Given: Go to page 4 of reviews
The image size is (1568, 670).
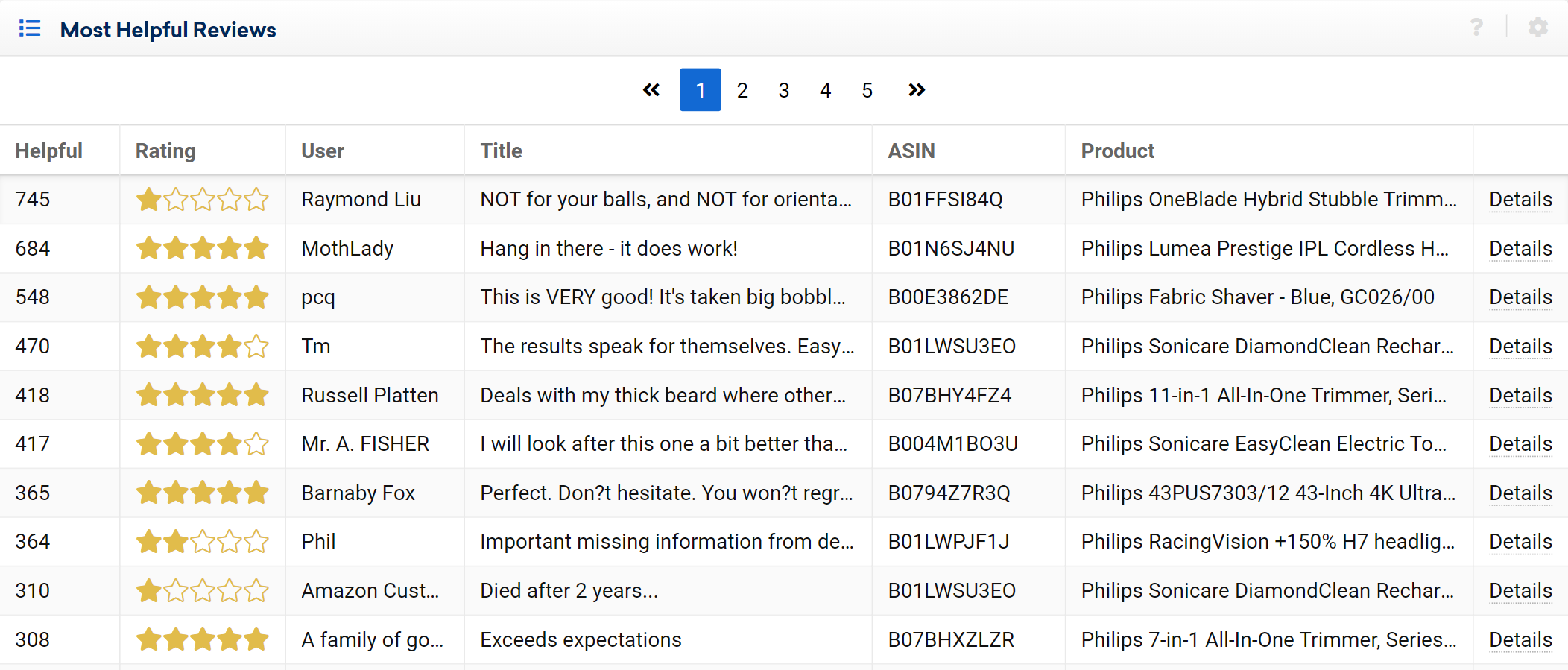Looking at the screenshot, I should 826,90.
